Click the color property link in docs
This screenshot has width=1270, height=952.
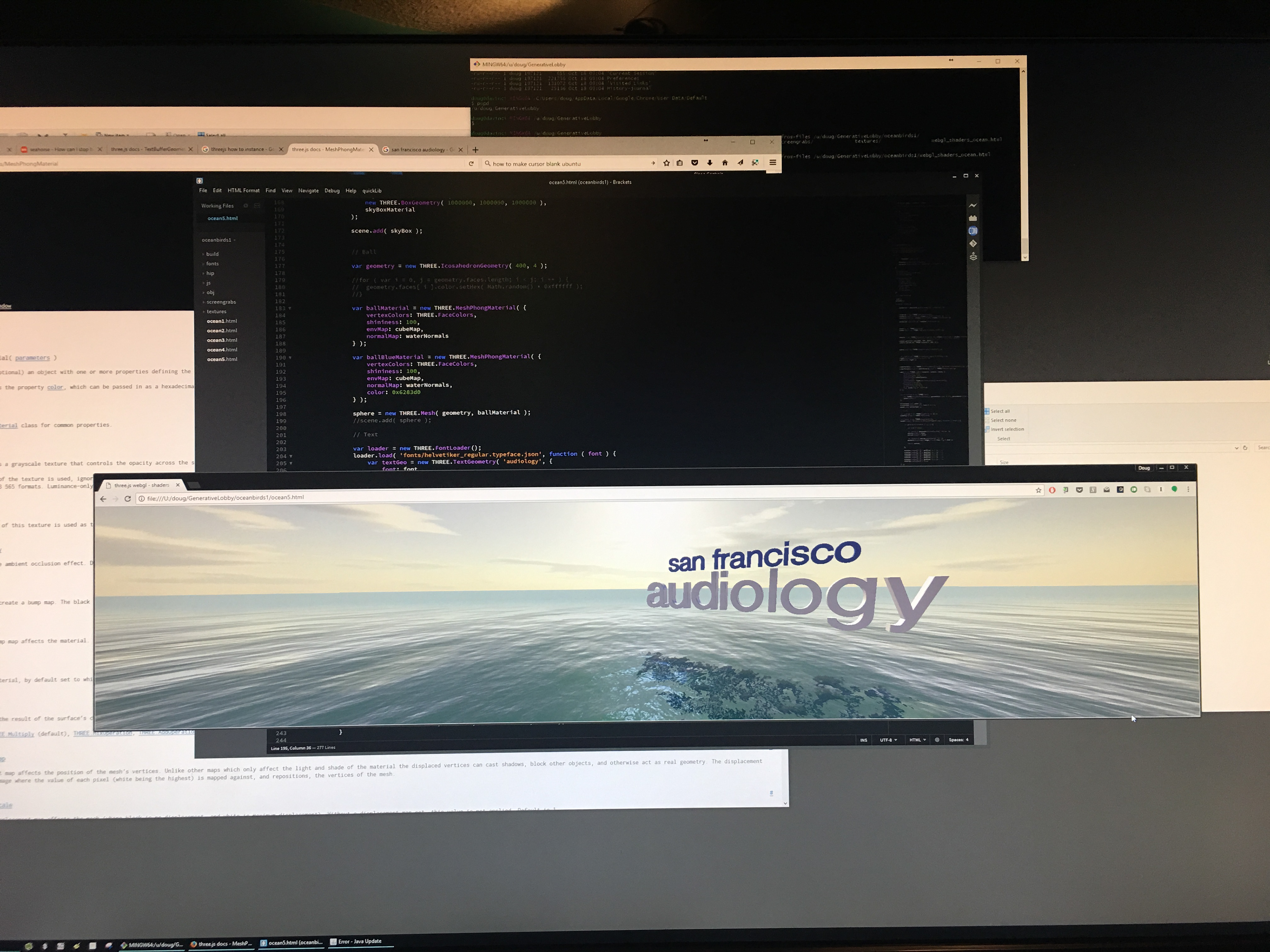(x=55, y=387)
